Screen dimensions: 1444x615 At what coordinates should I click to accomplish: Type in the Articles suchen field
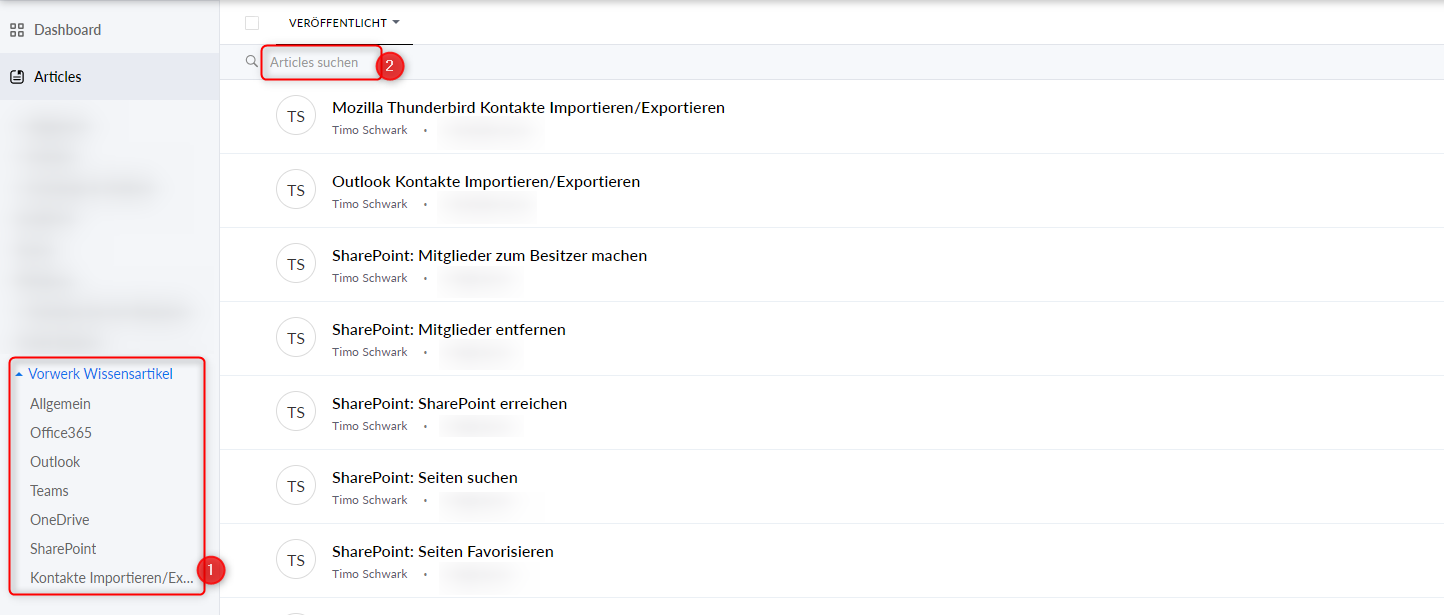pyautogui.click(x=320, y=62)
